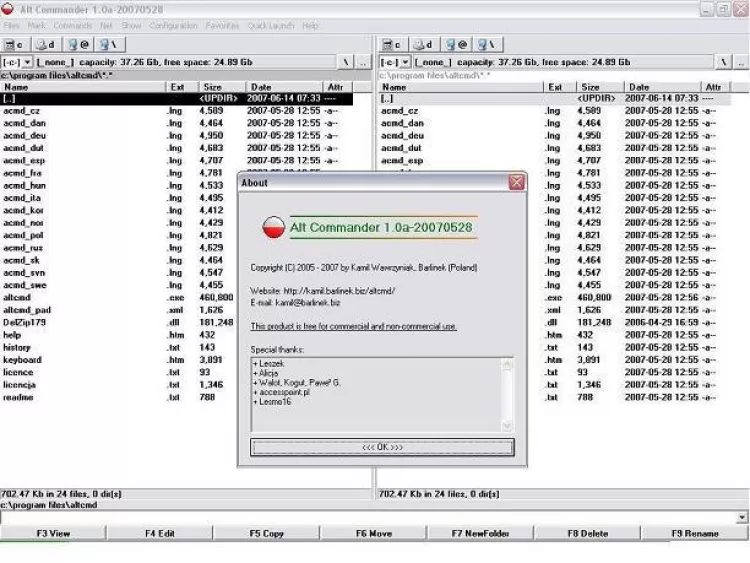Image resolution: width=750 pixels, height=563 pixels.
Task: Open network drive \ in right panel
Action: pyautogui.click(x=488, y=44)
